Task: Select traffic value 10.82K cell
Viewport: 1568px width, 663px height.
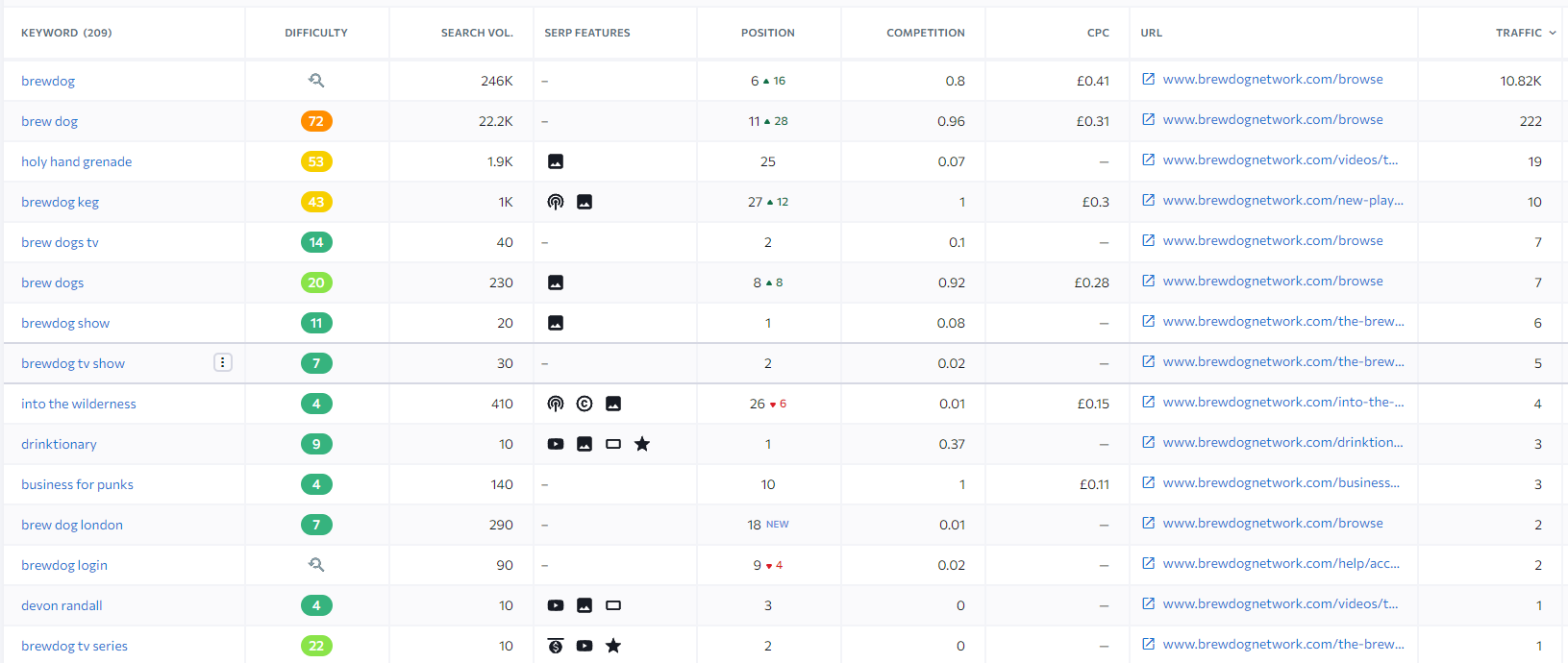Action: pos(1521,81)
